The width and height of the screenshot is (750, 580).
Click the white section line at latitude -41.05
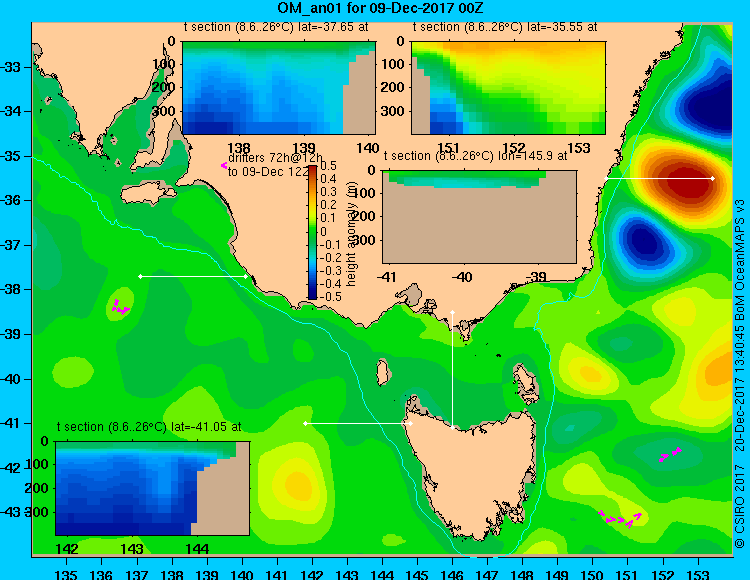358,423
